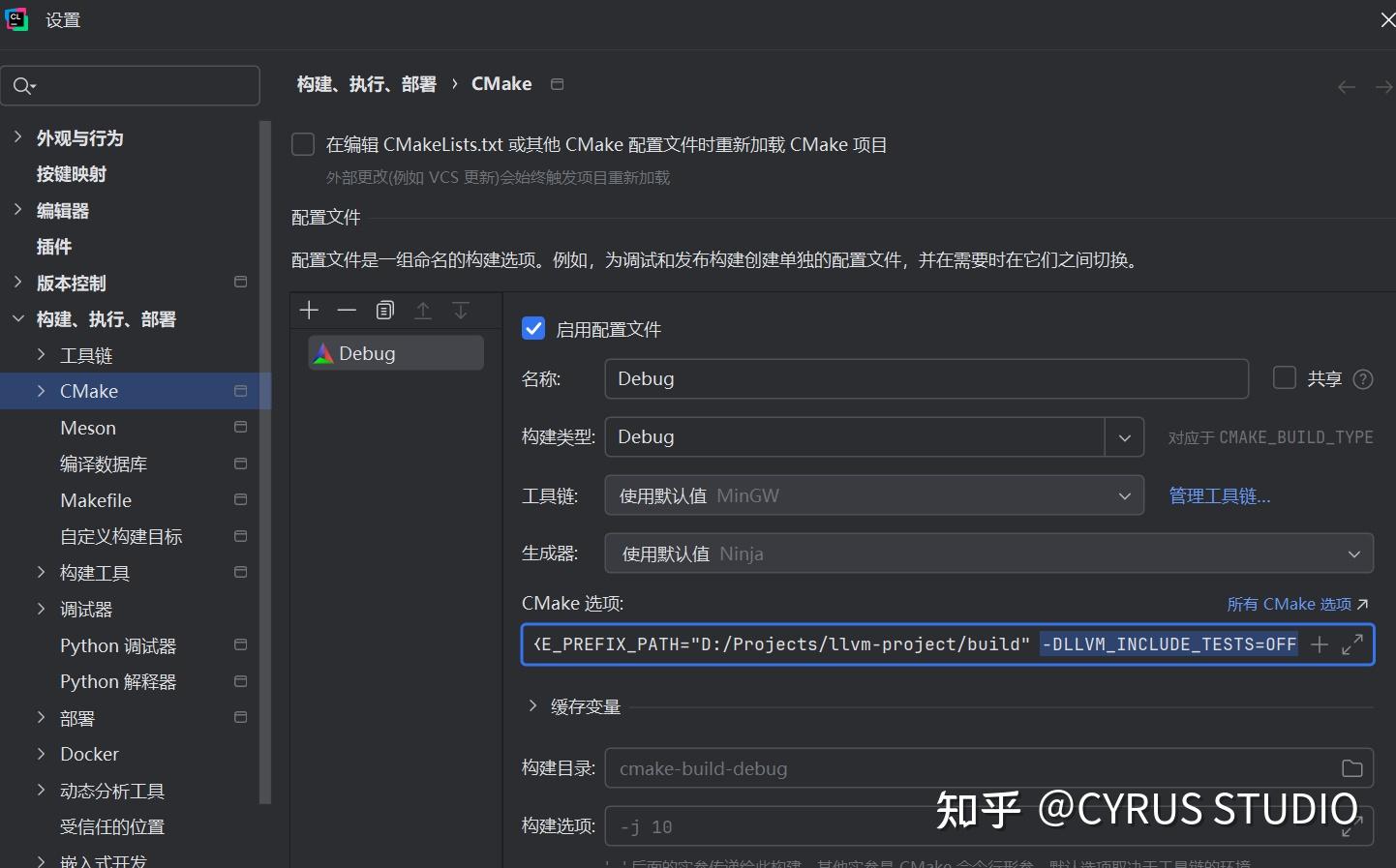The height and width of the screenshot is (868, 1396).
Task: Navigate back using the arrow icon
Action: coord(1346,86)
